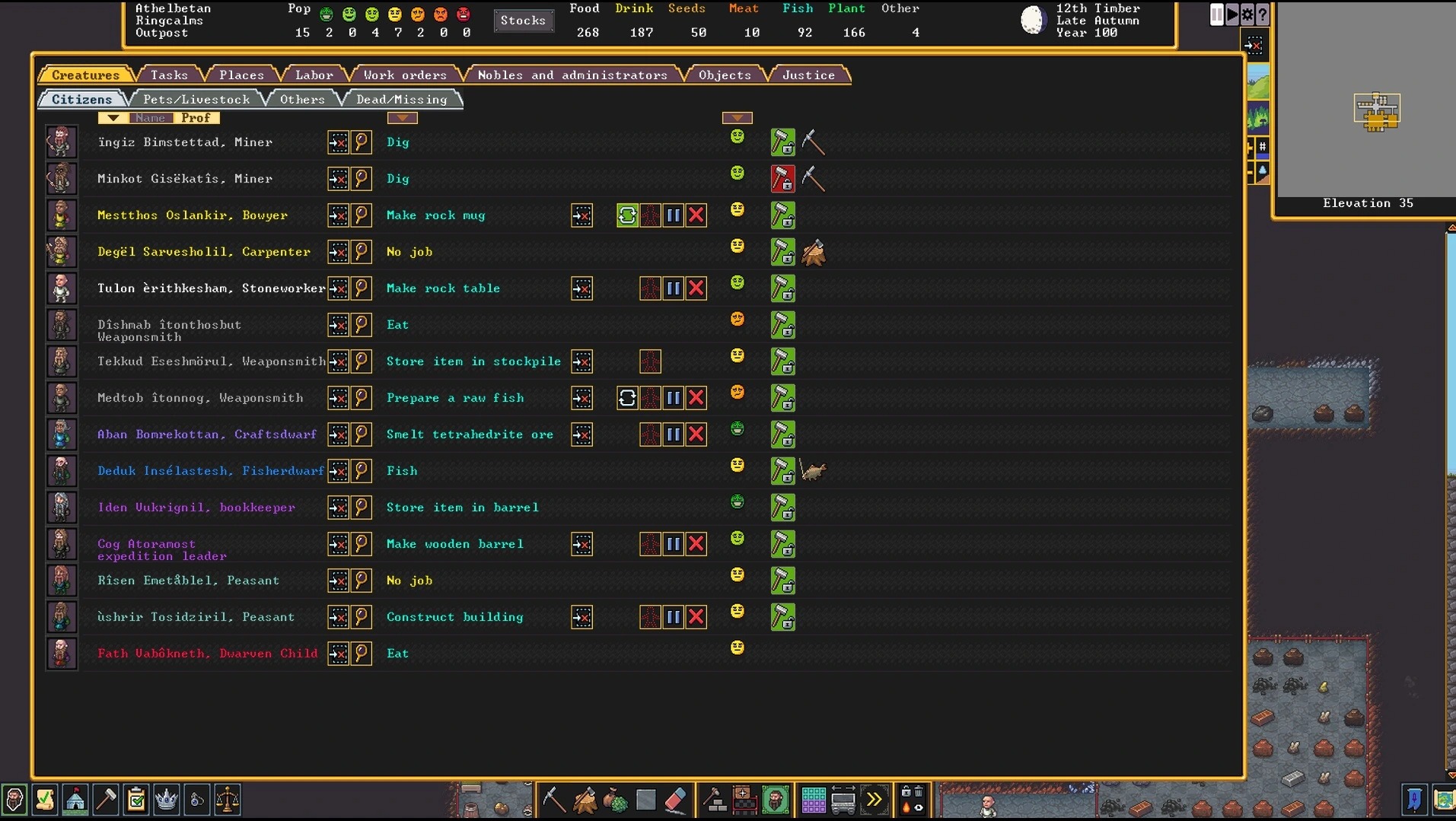This screenshot has height=821, width=1456.
Task: Select citizen Cog Atoramost expedition leader
Action: pyautogui.click(x=162, y=549)
